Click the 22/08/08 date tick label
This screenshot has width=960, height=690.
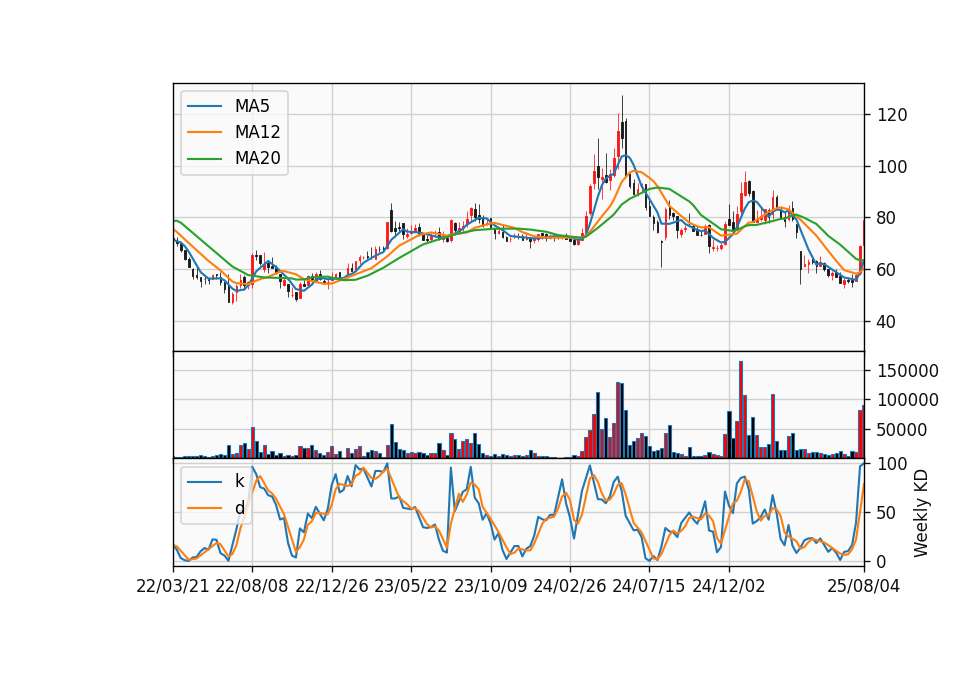point(252,586)
